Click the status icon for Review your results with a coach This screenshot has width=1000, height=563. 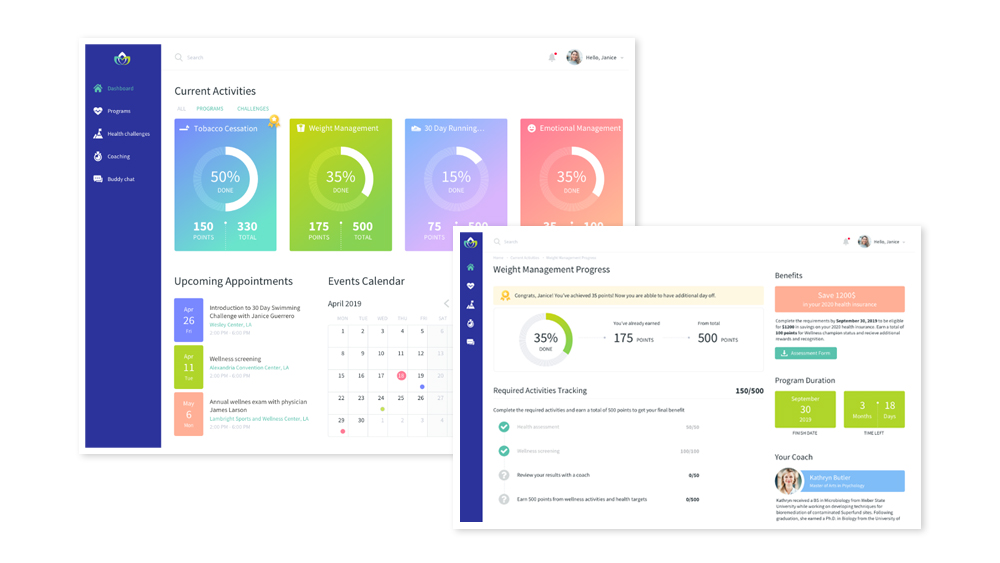click(504, 475)
